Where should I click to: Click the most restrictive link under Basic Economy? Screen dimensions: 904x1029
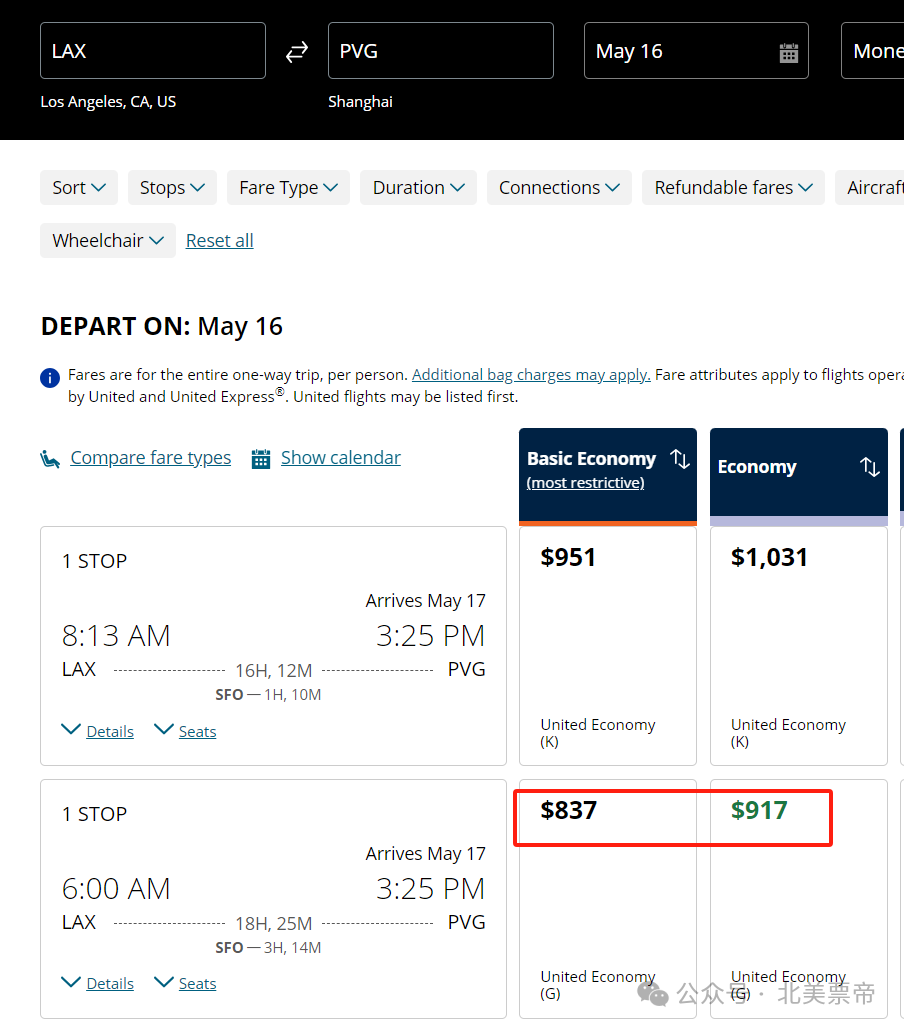coord(585,483)
